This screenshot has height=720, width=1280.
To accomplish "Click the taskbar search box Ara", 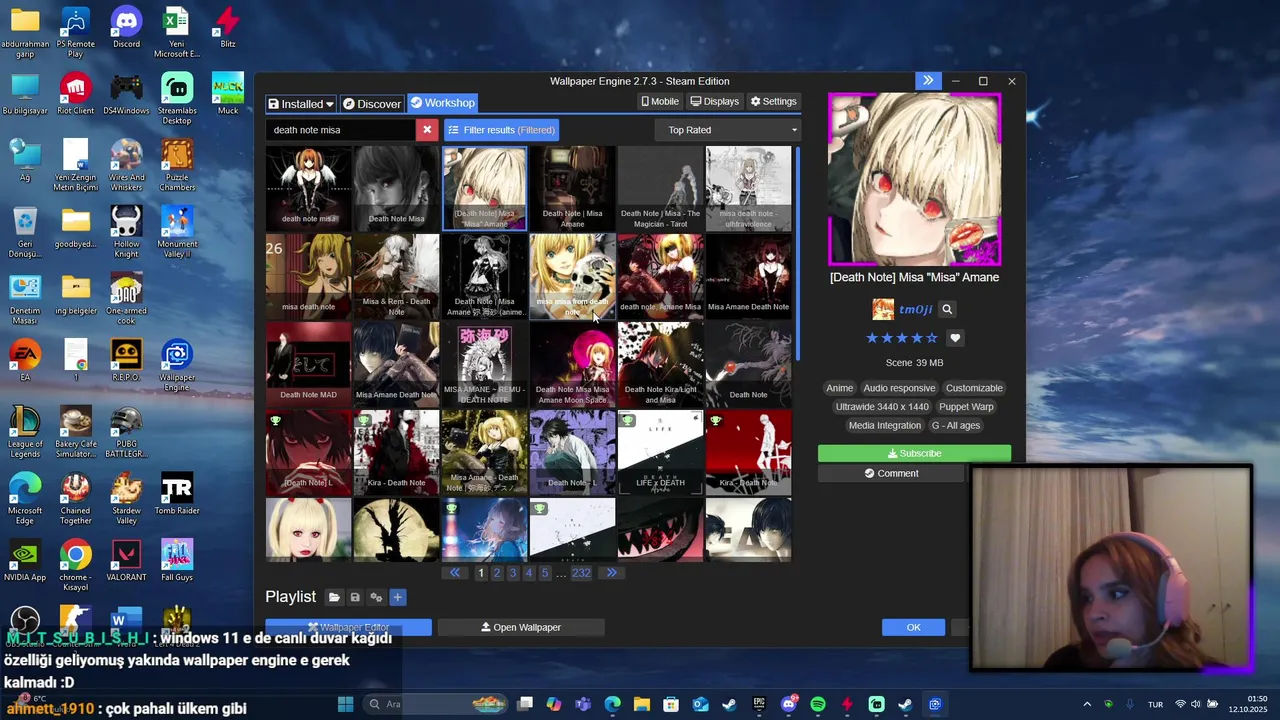I will point(436,704).
